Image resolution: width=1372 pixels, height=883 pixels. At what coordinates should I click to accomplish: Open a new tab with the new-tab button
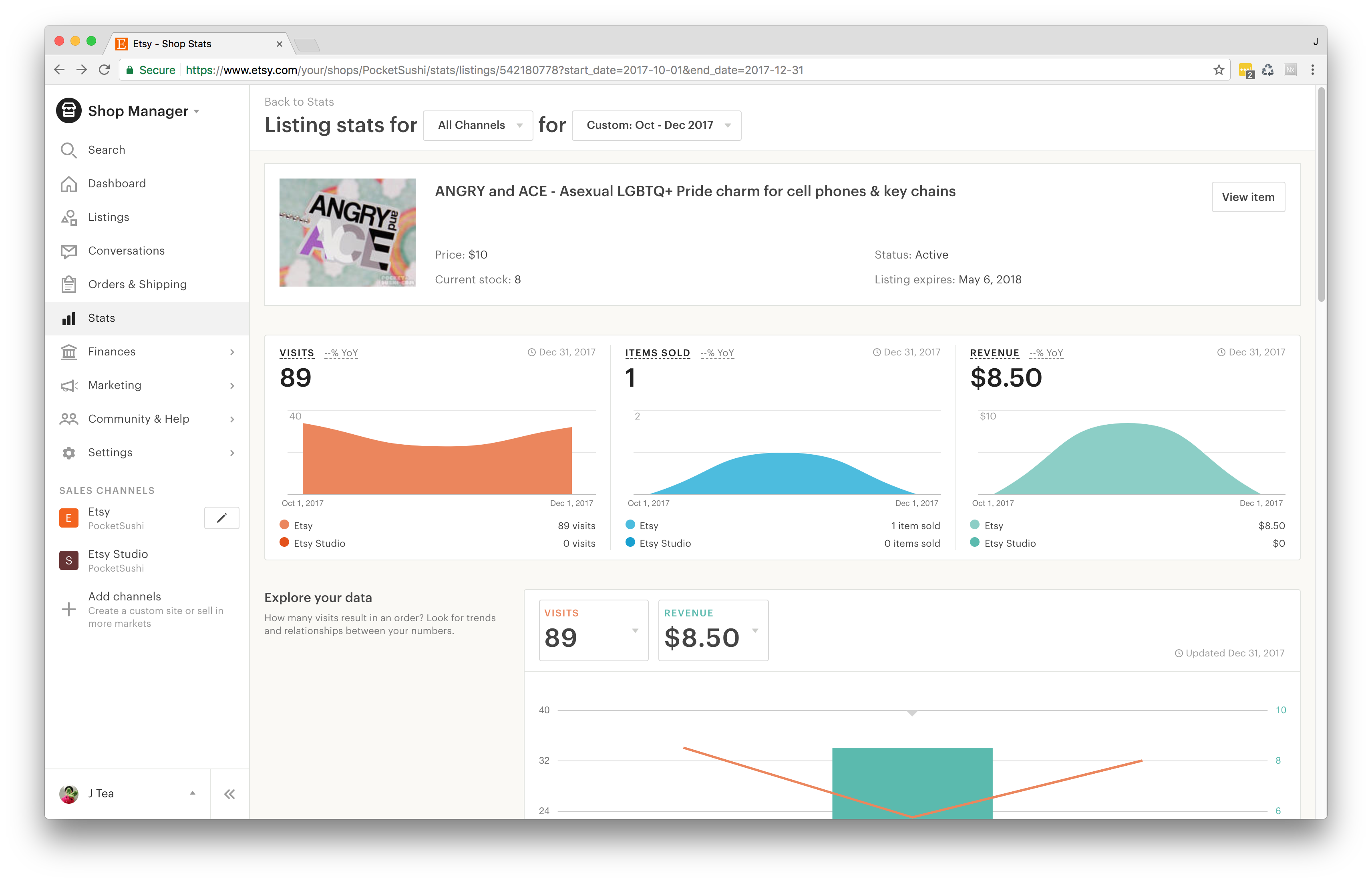(307, 45)
